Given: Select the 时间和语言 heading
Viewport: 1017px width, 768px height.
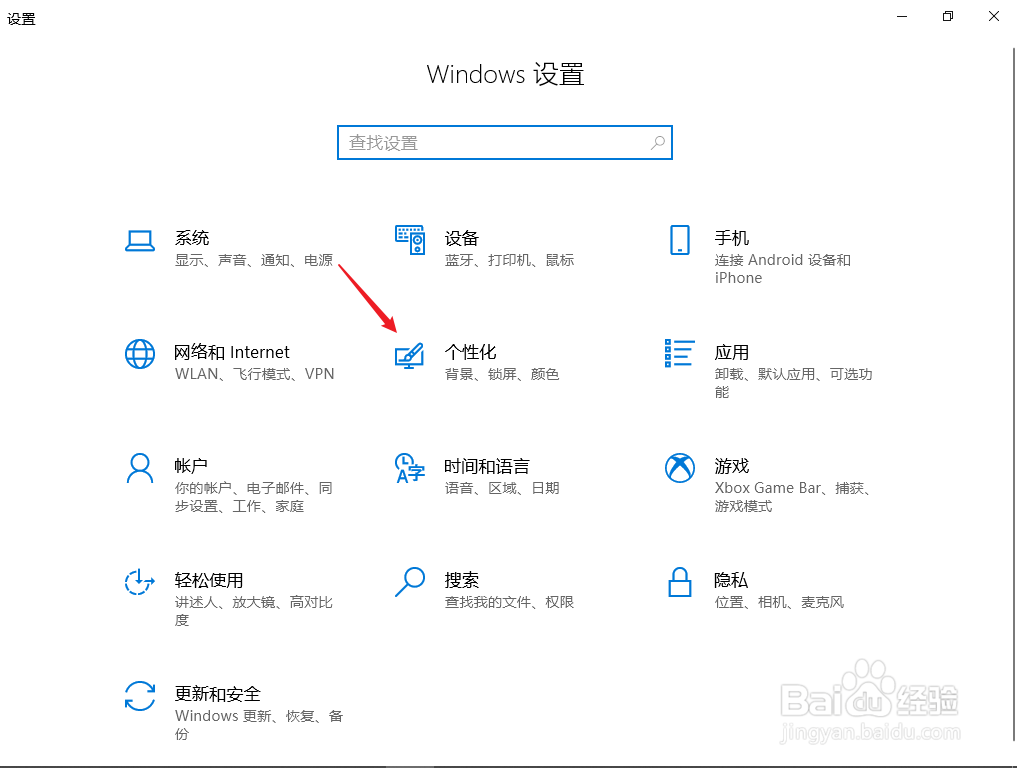Looking at the screenshot, I should click(487, 466).
